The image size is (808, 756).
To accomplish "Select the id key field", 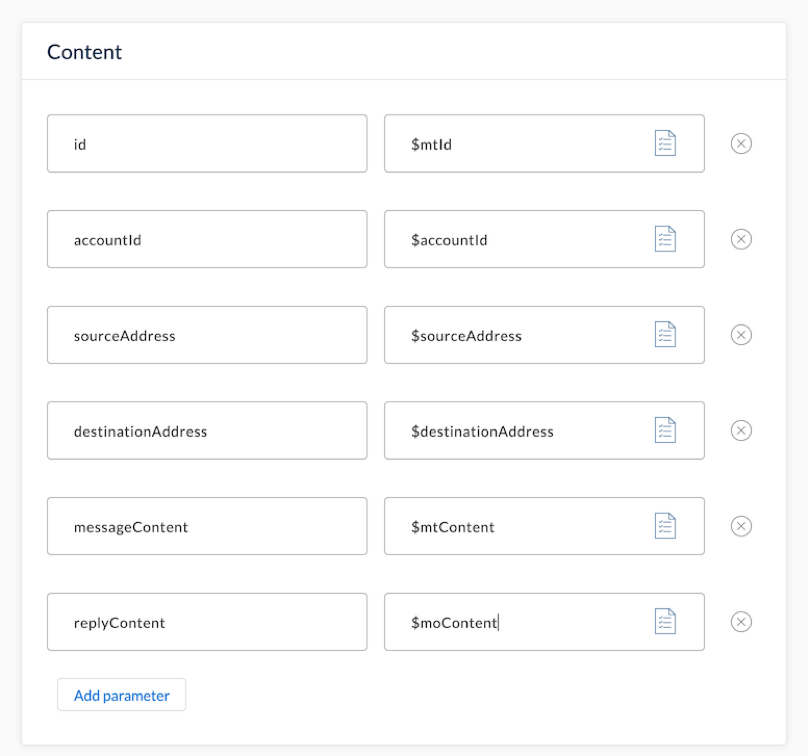I will click(207, 143).
